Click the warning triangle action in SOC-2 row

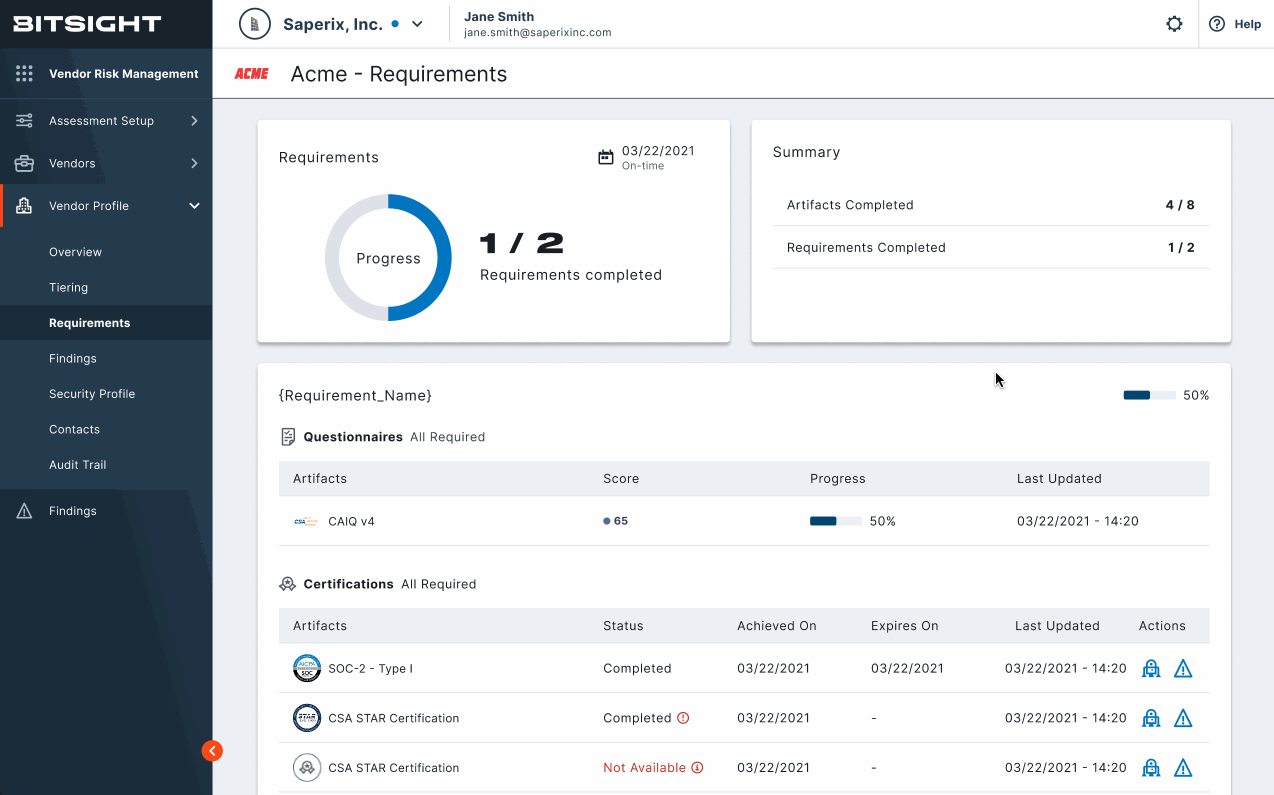(x=1183, y=668)
